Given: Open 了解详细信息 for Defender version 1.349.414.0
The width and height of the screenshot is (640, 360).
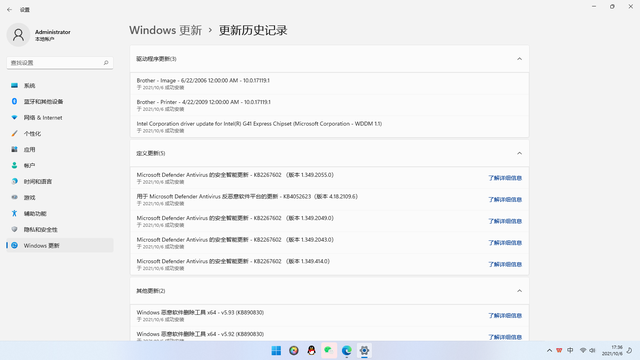Looking at the screenshot, I should tap(505, 264).
